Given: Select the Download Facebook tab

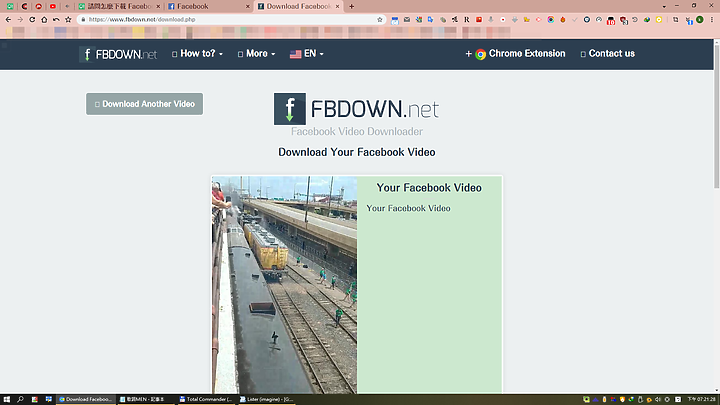Looking at the screenshot, I should 298,6.
